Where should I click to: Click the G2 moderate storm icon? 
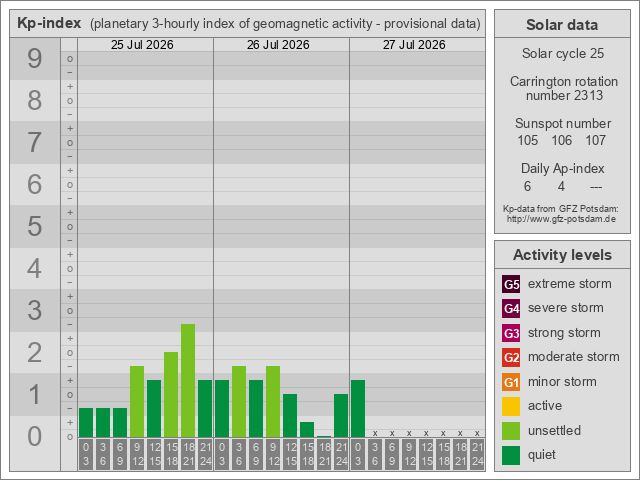pos(511,357)
